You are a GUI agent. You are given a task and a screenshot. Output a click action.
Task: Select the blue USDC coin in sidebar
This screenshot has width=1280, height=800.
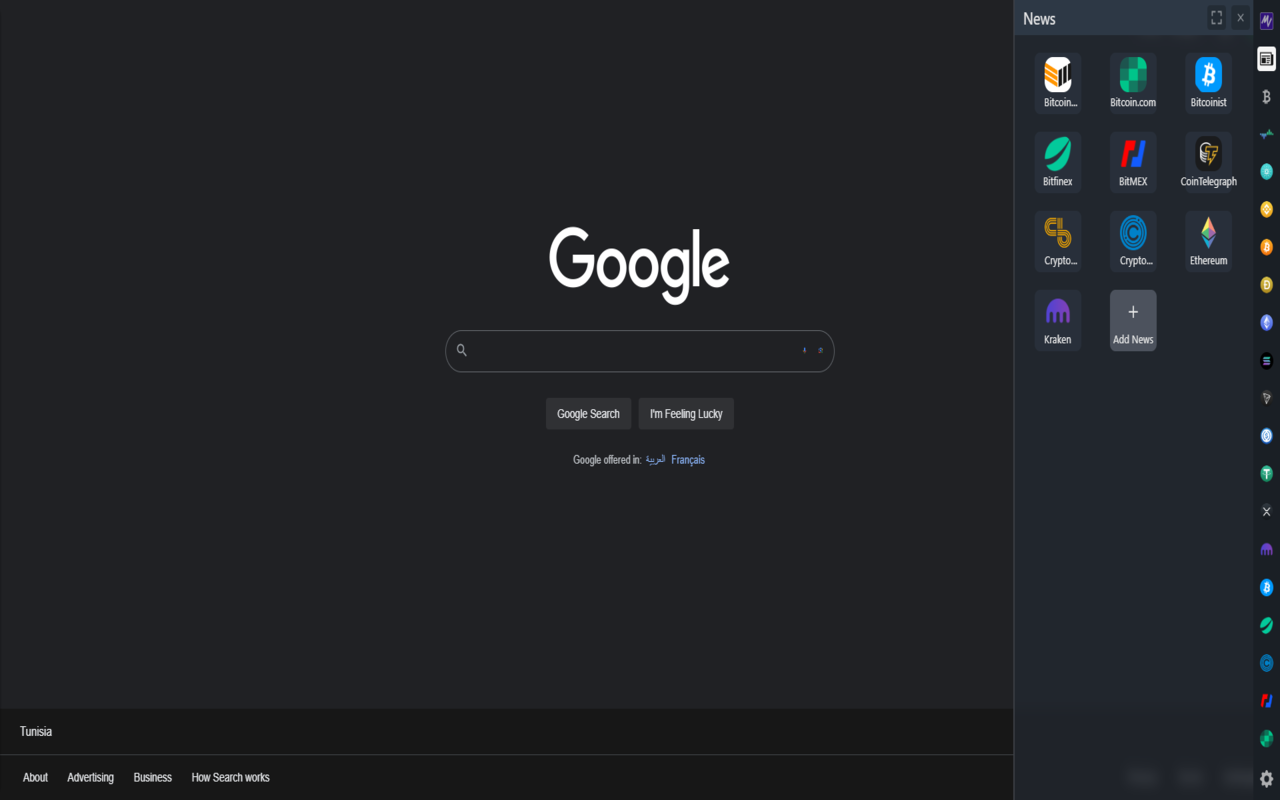(1266, 436)
